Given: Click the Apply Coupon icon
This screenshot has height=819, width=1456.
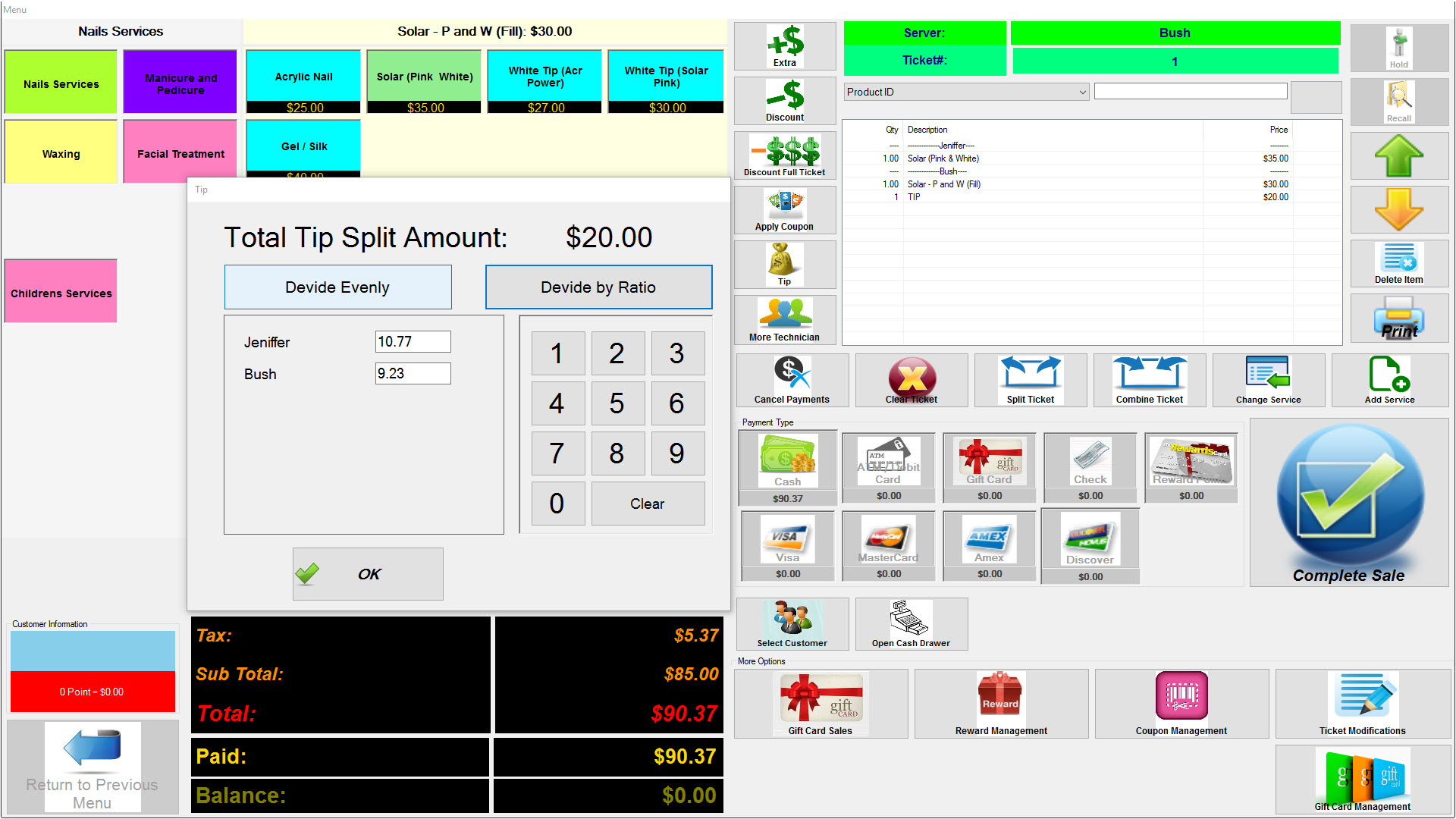Looking at the screenshot, I should pos(785,209).
